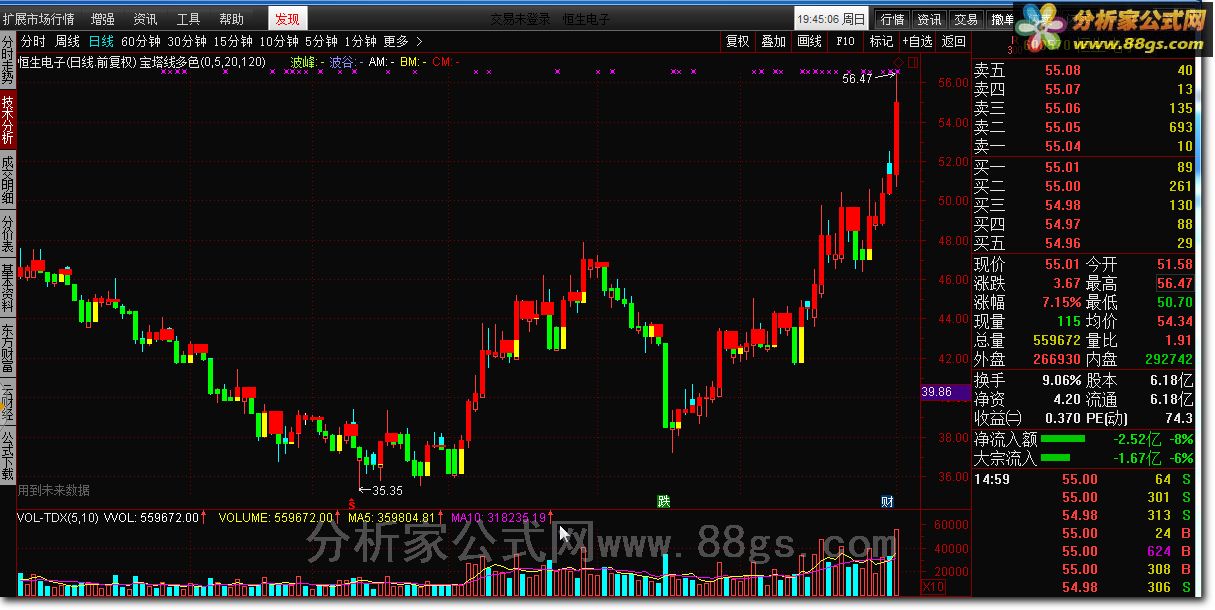
Task: Click the 大宗流入 green bar
Action: coord(1053,458)
